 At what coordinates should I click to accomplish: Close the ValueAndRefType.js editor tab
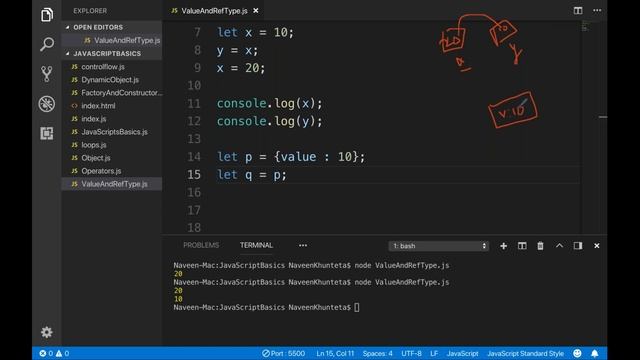pos(256,11)
